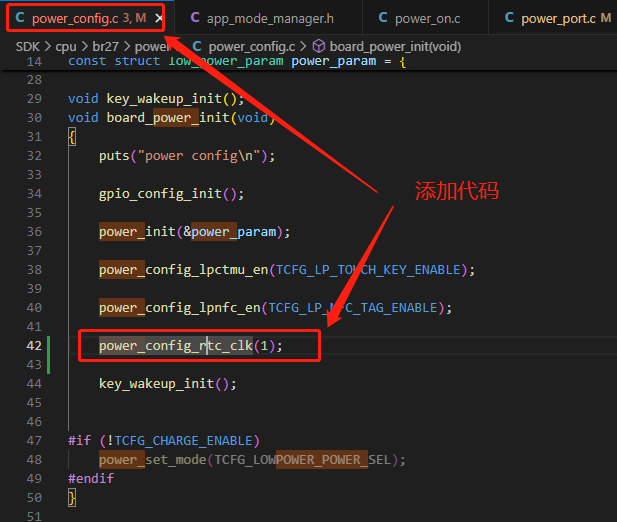
Task: Click the #if (!TCFG_CHARGE_ENABLE) directive
Action: [x=164, y=441]
